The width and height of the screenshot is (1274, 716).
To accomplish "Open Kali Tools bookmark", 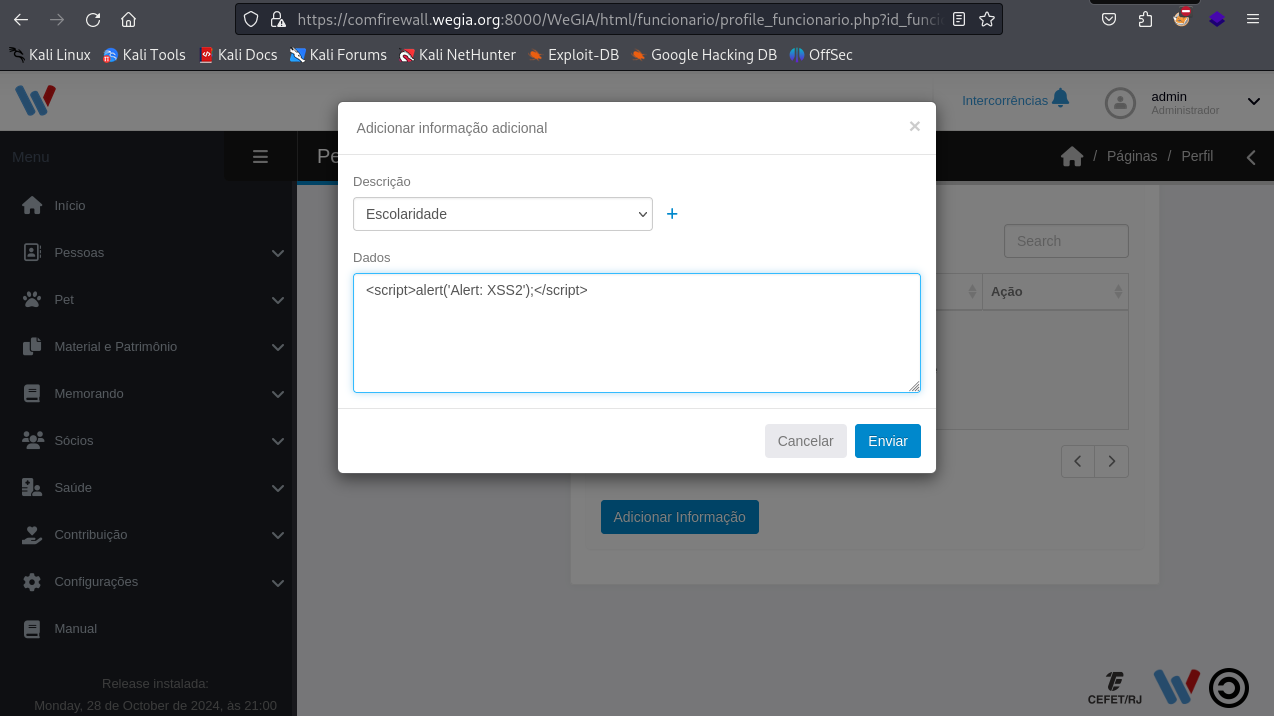I will click(x=144, y=55).
